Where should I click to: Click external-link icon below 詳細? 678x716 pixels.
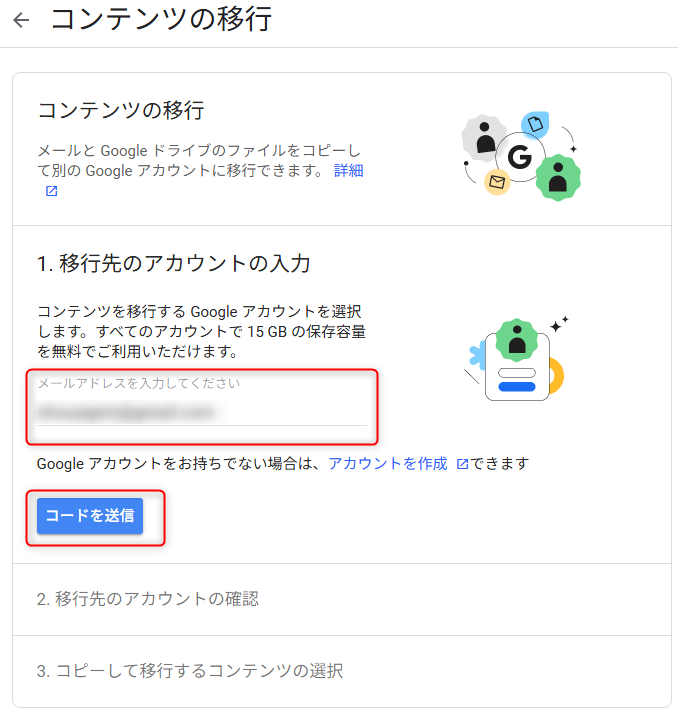(52, 191)
